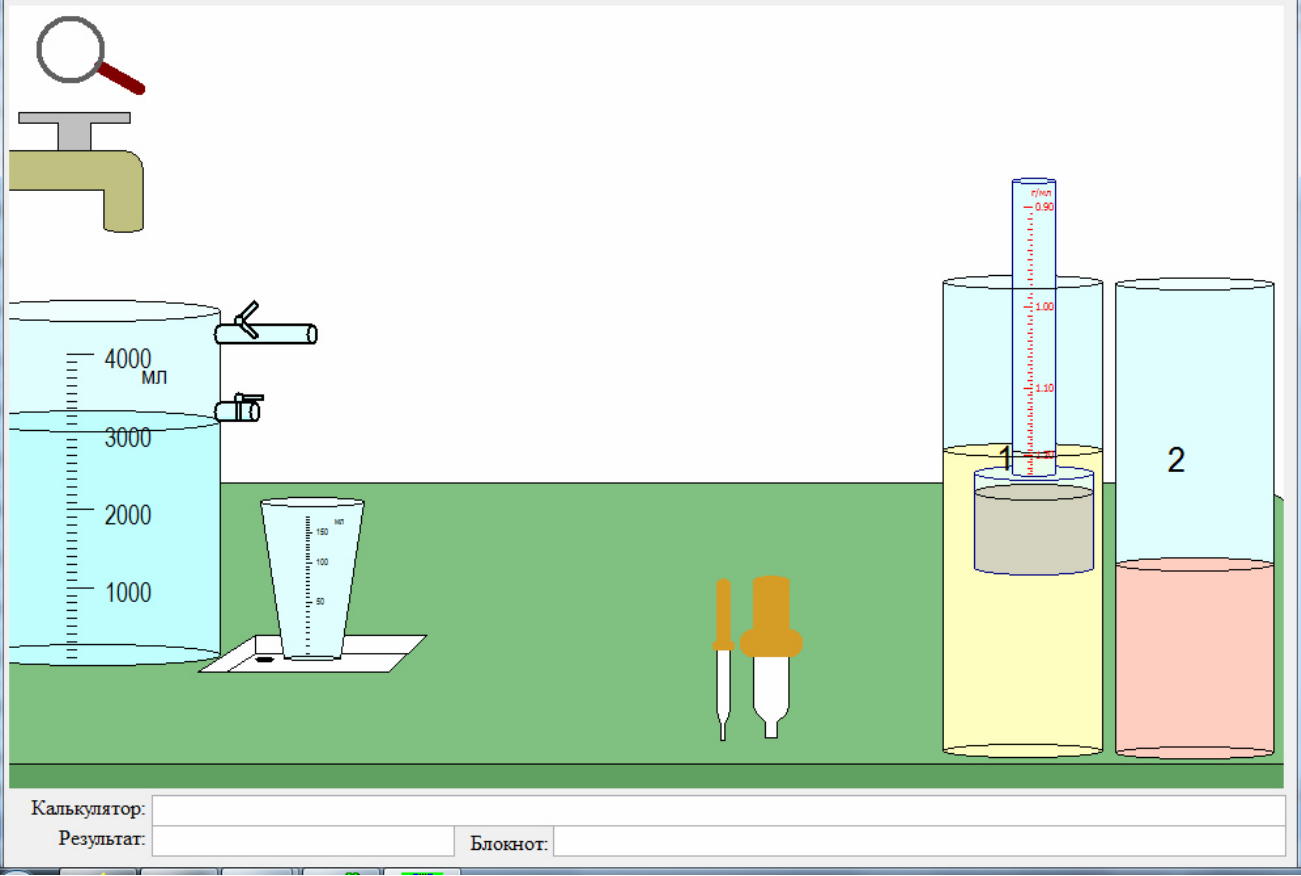Focus the Блокнот input field
The height and width of the screenshot is (876, 1301).
919,841
